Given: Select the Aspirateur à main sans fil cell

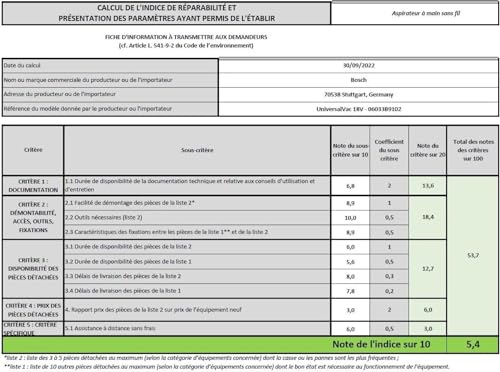Looking at the screenshot, I should pos(415,13).
